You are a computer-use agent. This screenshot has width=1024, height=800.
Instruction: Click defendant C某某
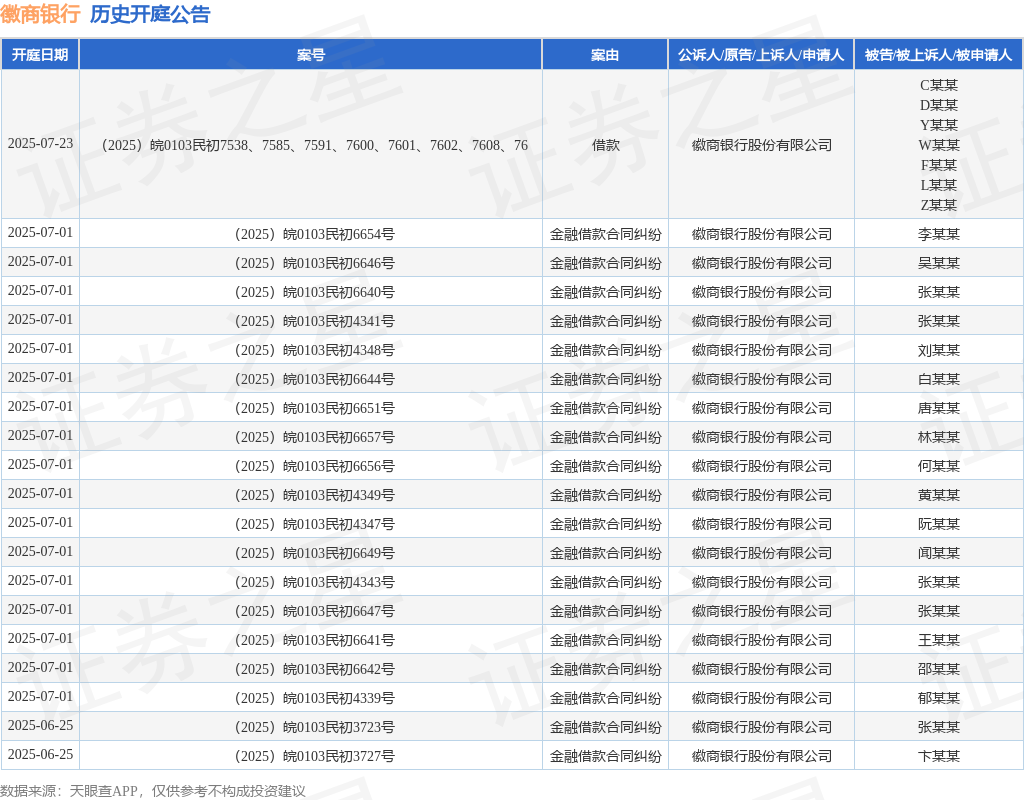click(938, 85)
